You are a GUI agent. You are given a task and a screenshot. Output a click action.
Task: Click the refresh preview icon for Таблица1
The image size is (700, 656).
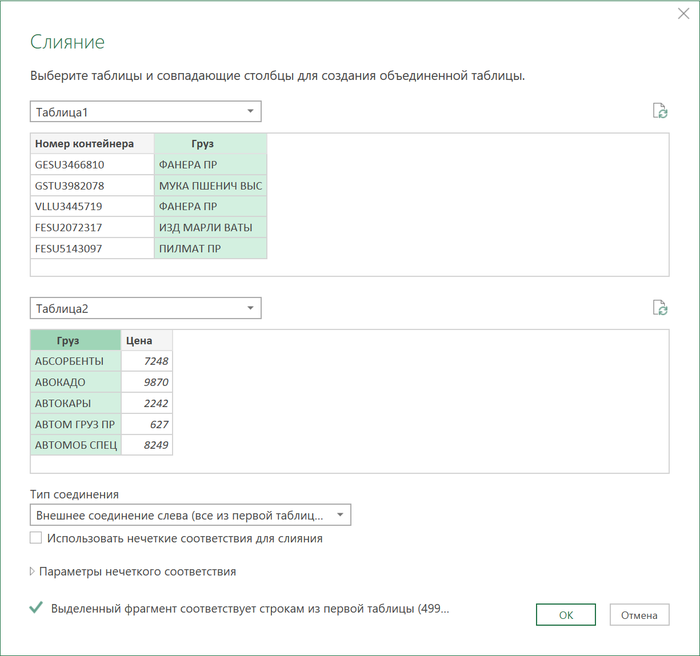(x=660, y=111)
